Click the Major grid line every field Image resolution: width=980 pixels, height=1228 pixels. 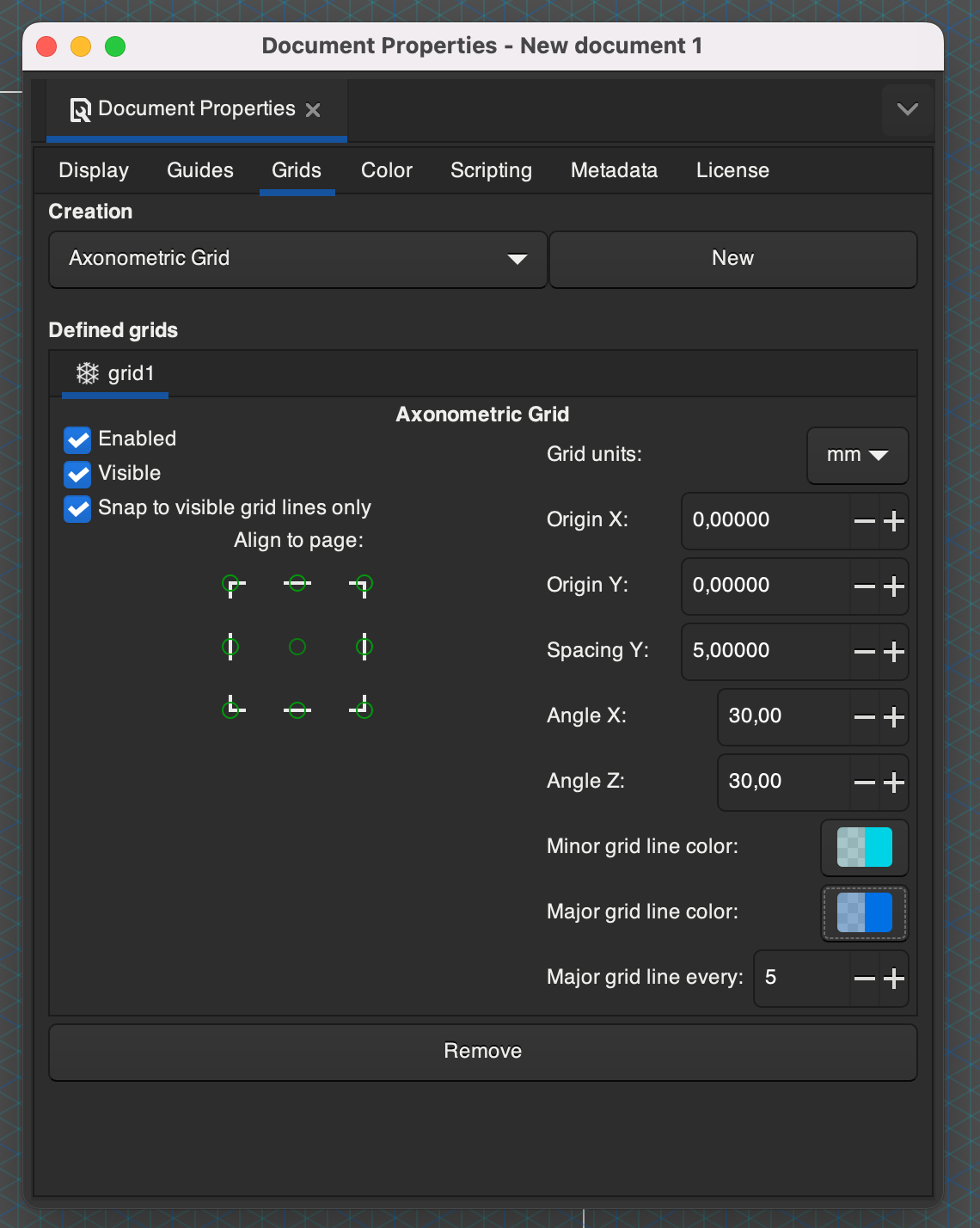click(802, 978)
